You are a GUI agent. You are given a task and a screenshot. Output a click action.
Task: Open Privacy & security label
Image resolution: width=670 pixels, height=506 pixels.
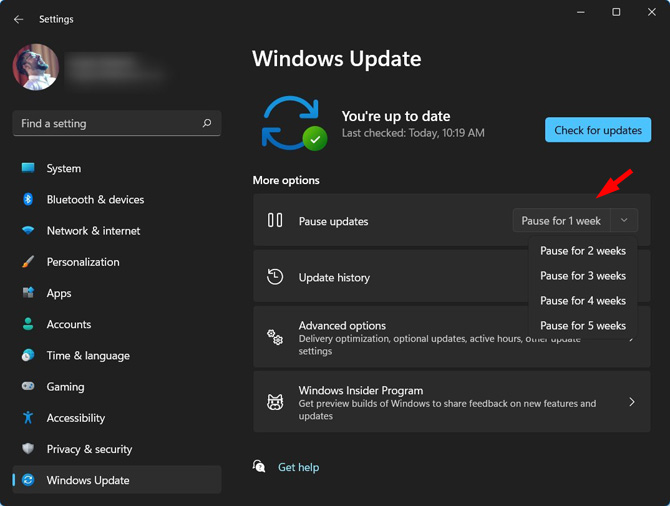89,449
